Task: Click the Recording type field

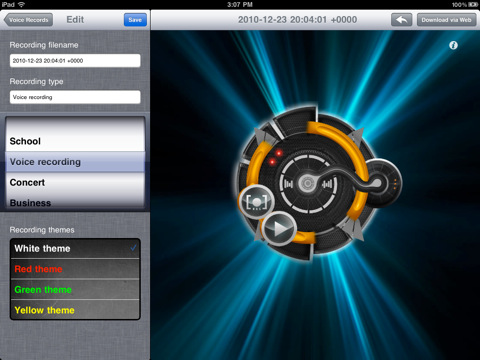Action: click(75, 97)
